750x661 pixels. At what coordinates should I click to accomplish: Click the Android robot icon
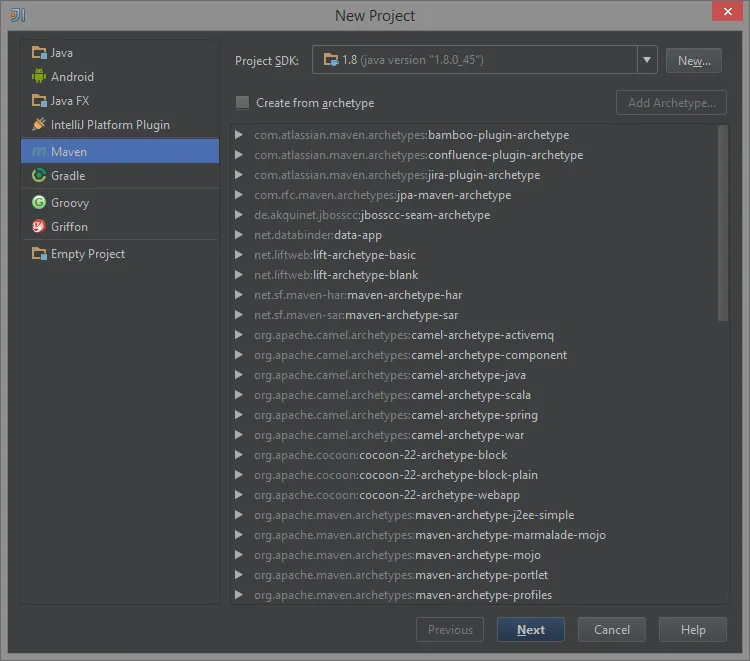tap(39, 77)
